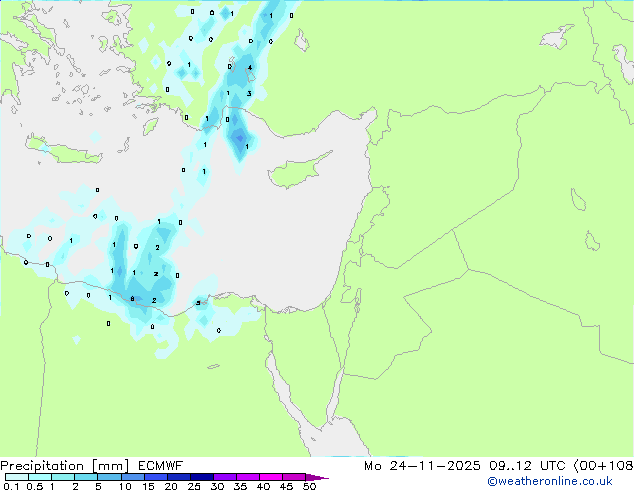Click the legend label '50'
The image size is (634, 490).
[309, 486]
